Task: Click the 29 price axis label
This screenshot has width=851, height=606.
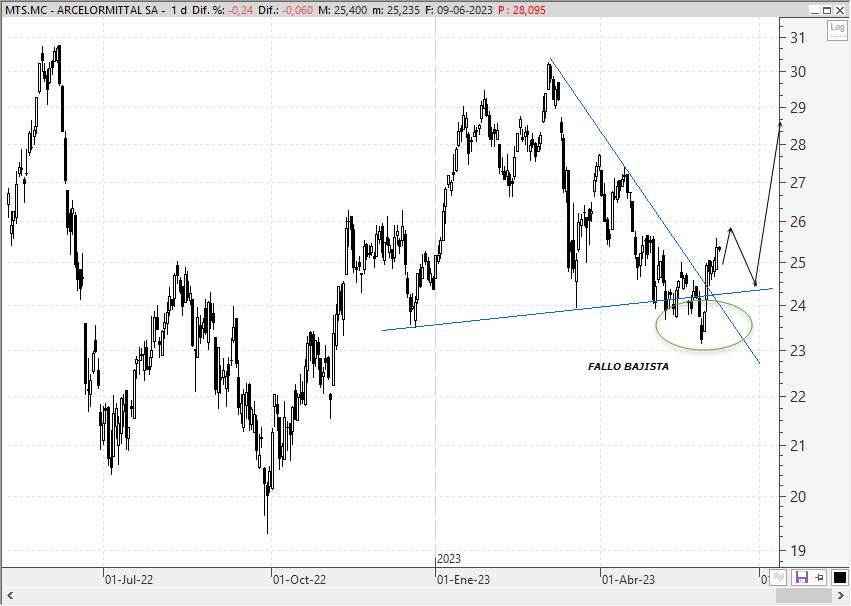Action: 797,107
